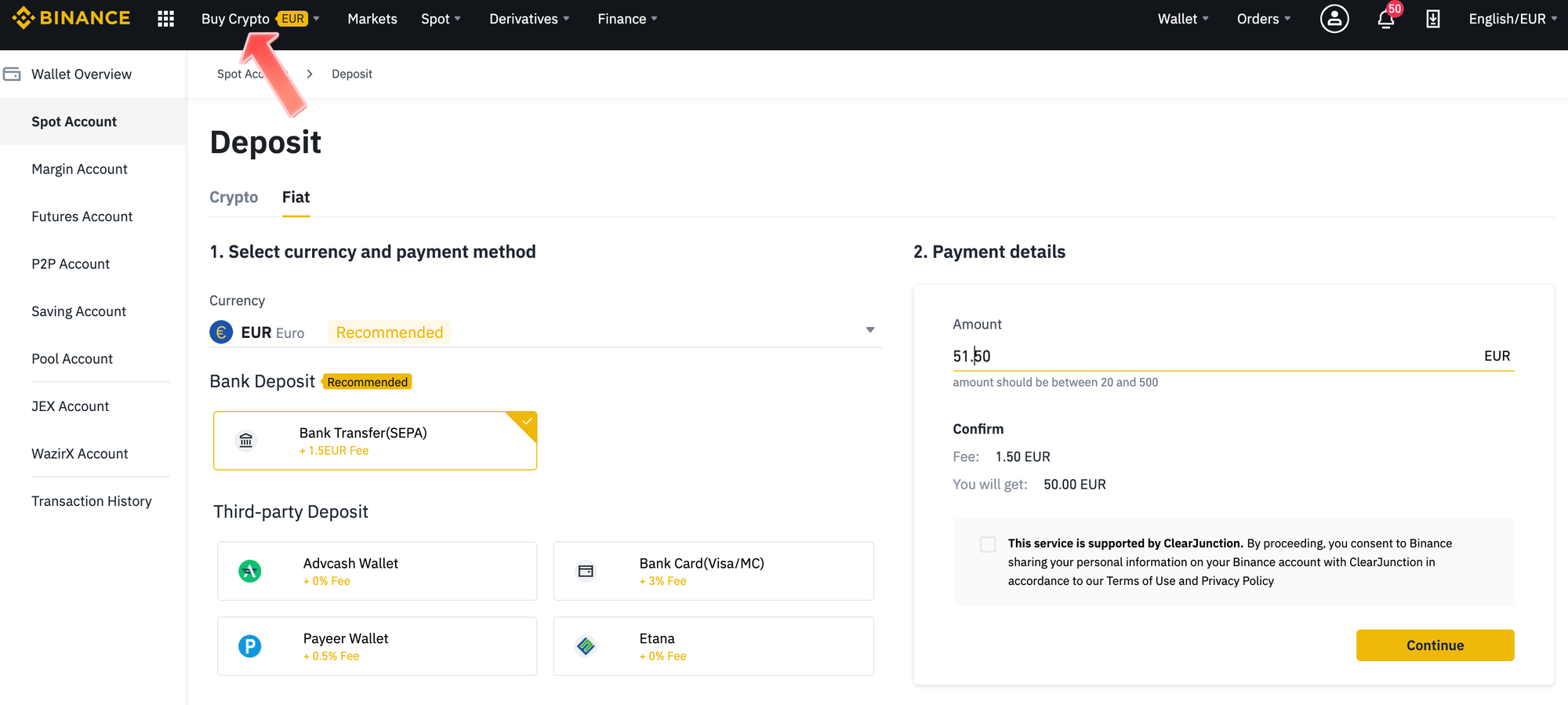Click the Binance logo
1568x705 pixels.
coord(71,18)
